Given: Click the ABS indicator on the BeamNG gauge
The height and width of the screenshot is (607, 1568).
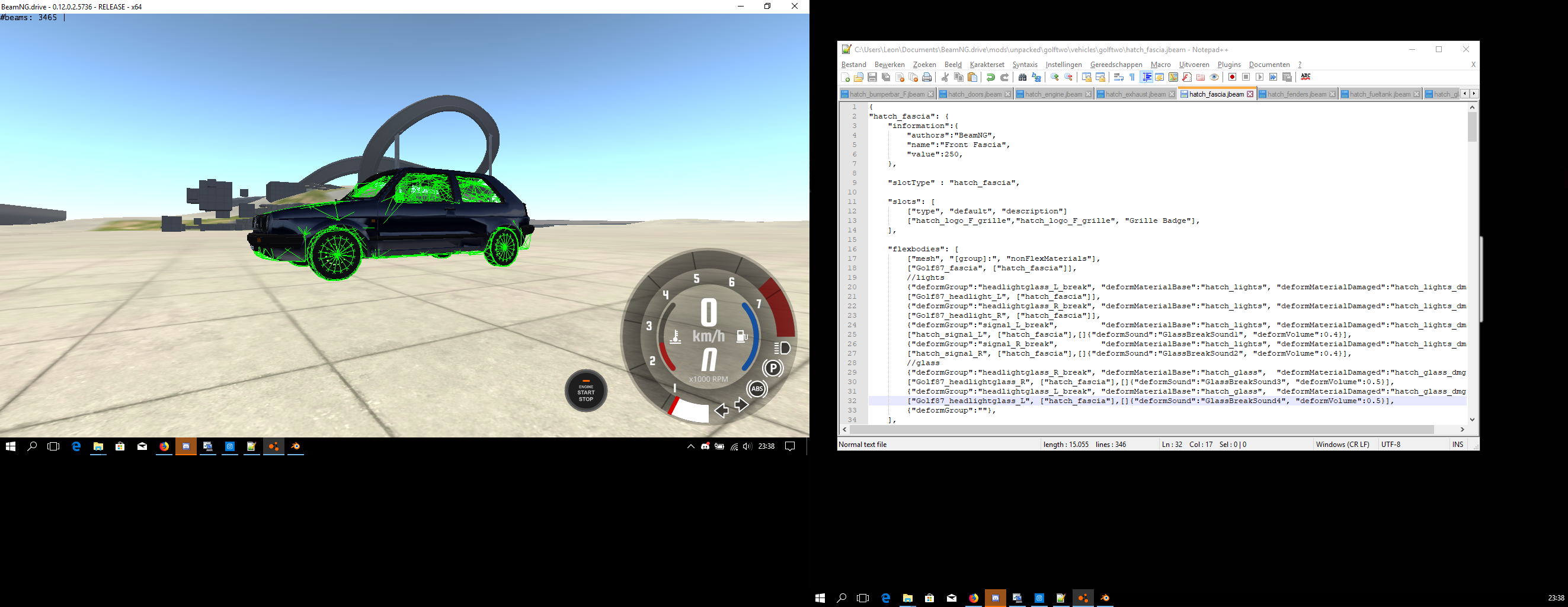Looking at the screenshot, I should tap(757, 389).
